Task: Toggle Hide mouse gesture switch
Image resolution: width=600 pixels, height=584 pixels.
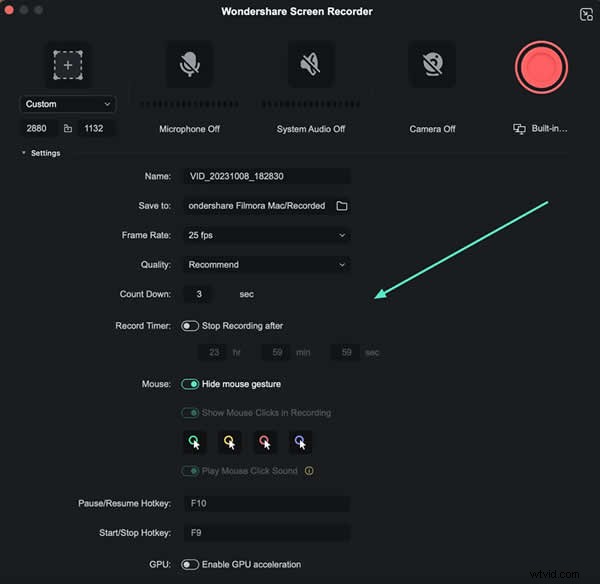Action: click(190, 384)
